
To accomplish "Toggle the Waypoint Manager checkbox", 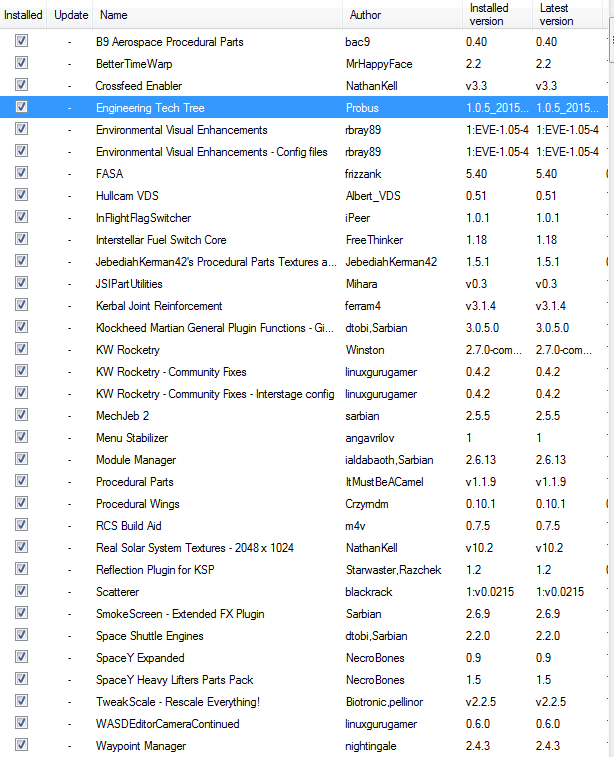I will click(21, 745).
